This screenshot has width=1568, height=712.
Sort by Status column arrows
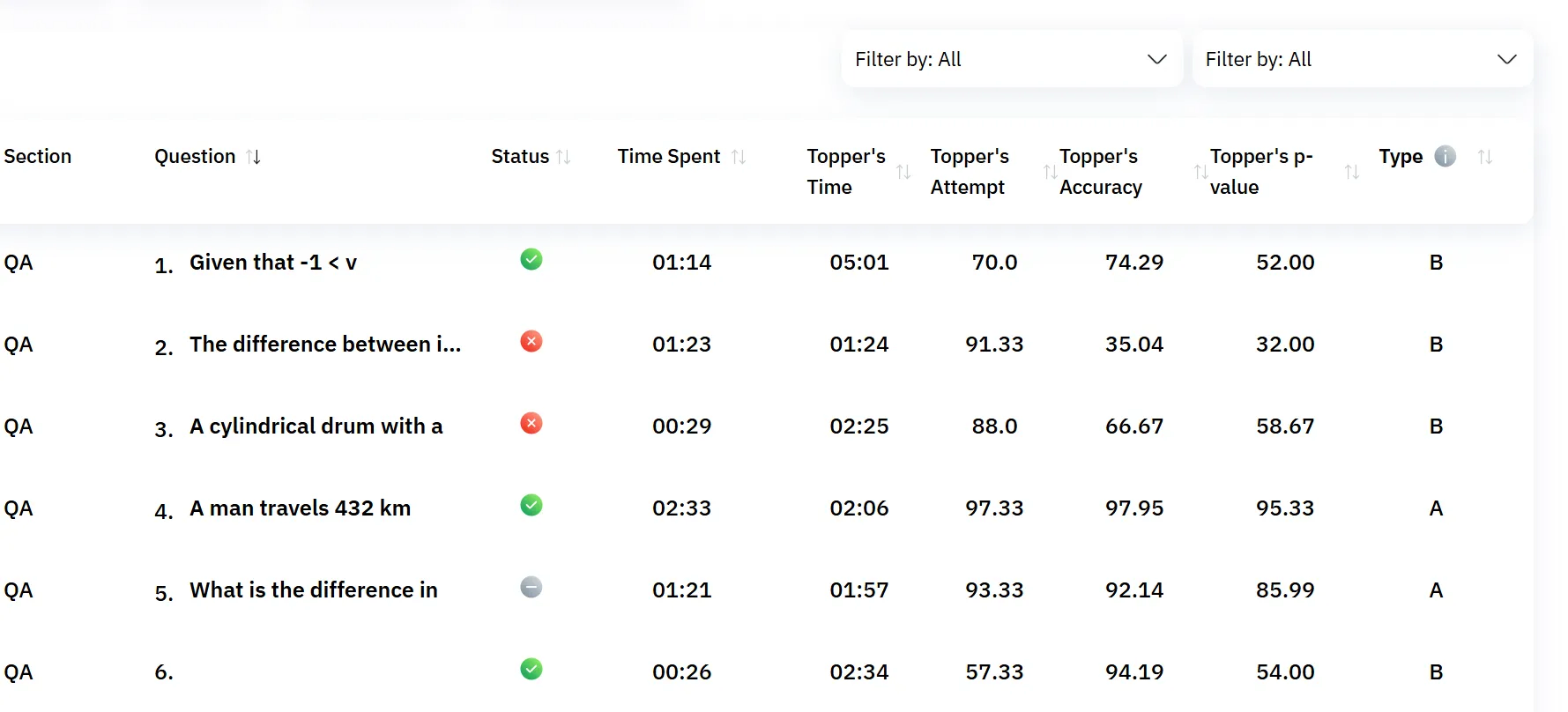[564, 157]
